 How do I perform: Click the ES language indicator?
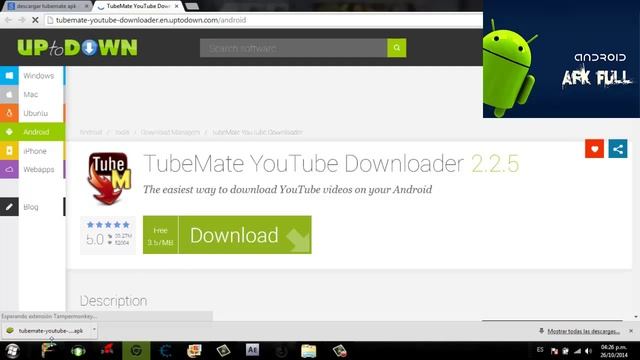[x=540, y=350]
